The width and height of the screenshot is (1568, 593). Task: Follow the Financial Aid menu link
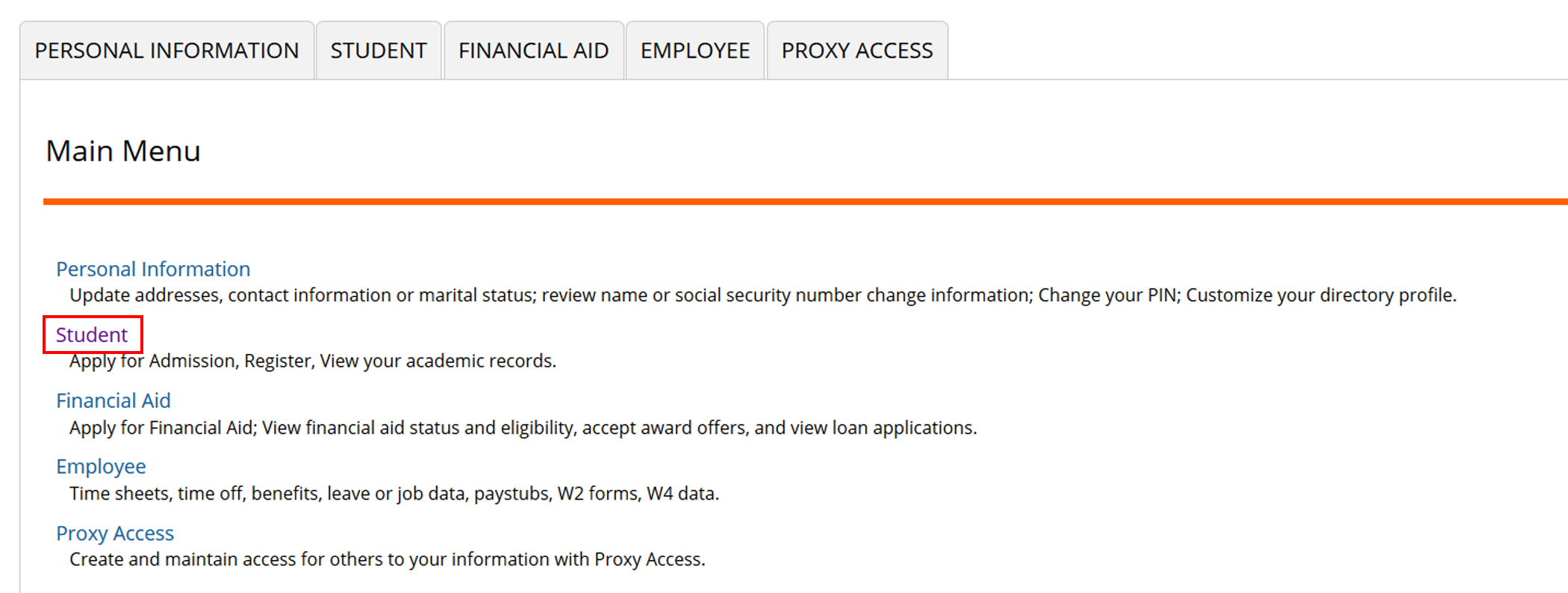pos(113,401)
